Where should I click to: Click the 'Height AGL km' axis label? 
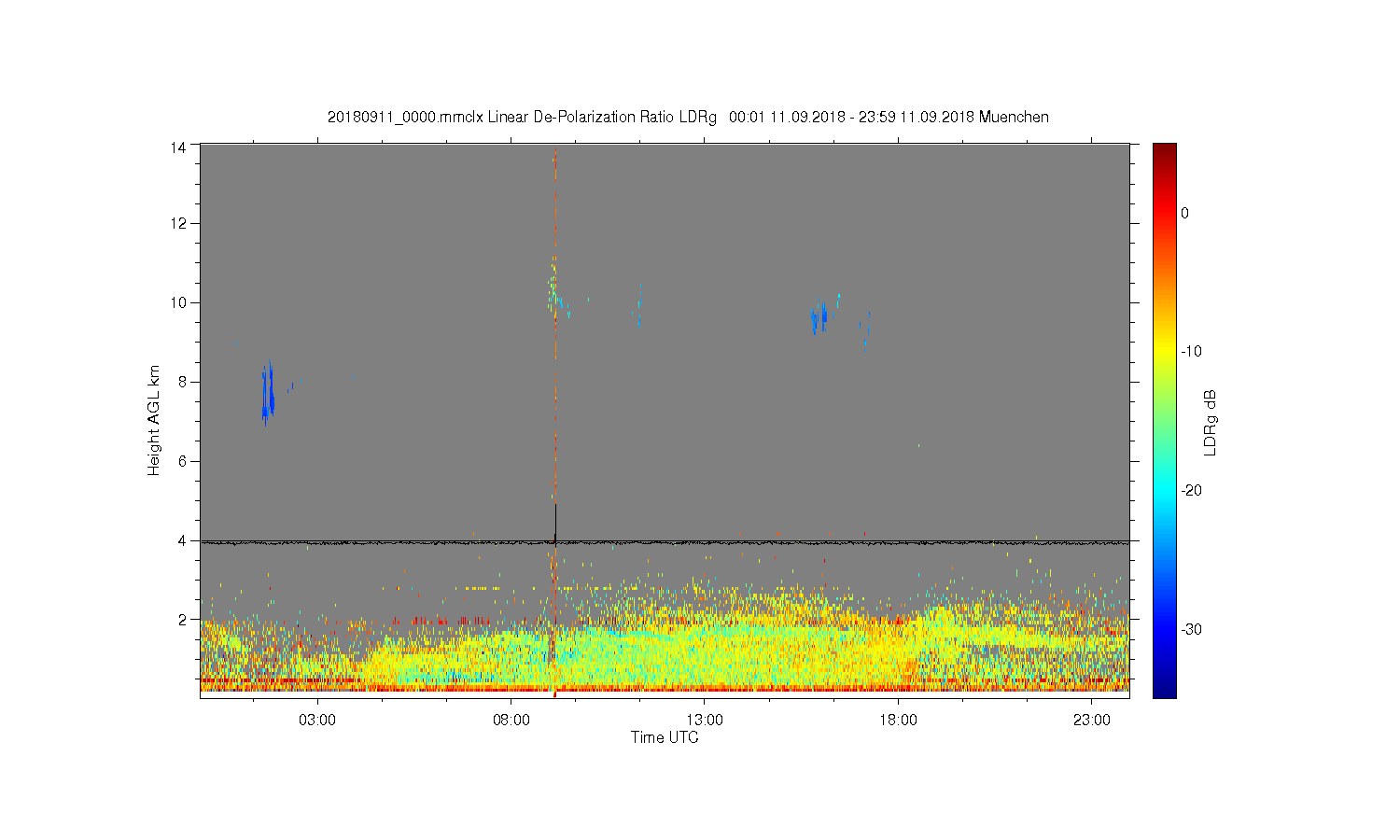(x=154, y=420)
